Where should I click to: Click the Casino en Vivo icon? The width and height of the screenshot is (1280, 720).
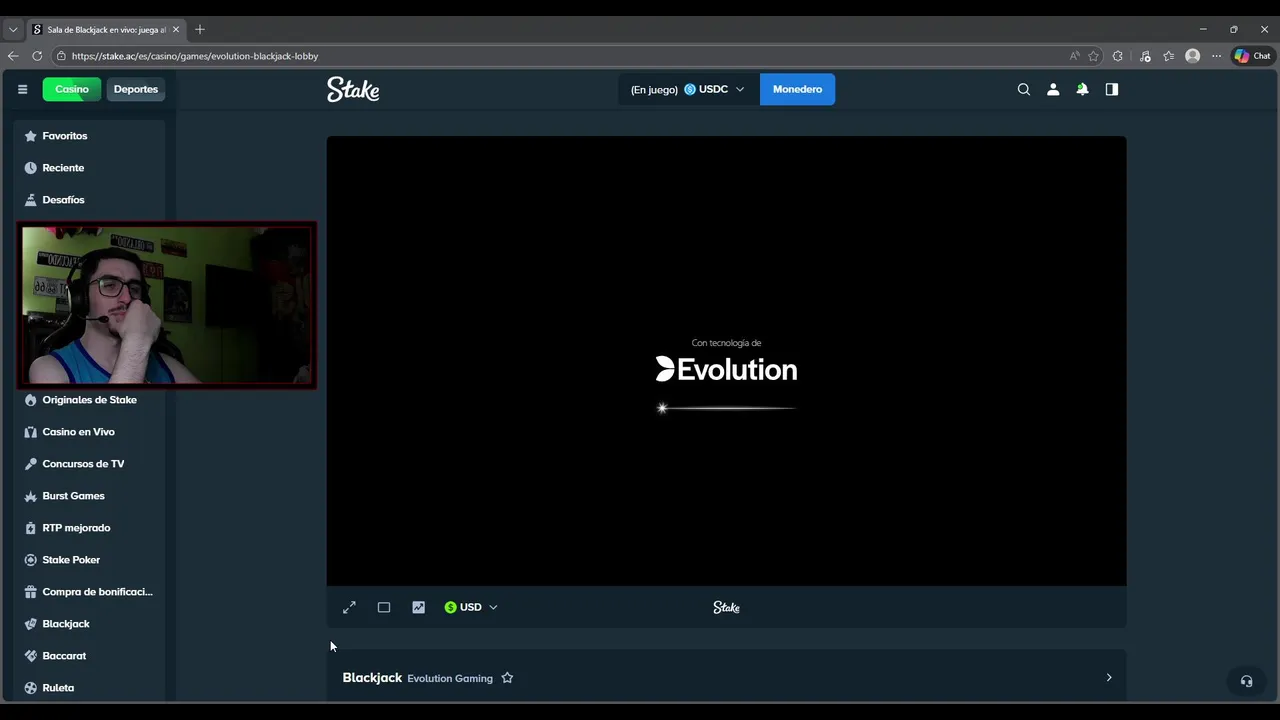30,432
